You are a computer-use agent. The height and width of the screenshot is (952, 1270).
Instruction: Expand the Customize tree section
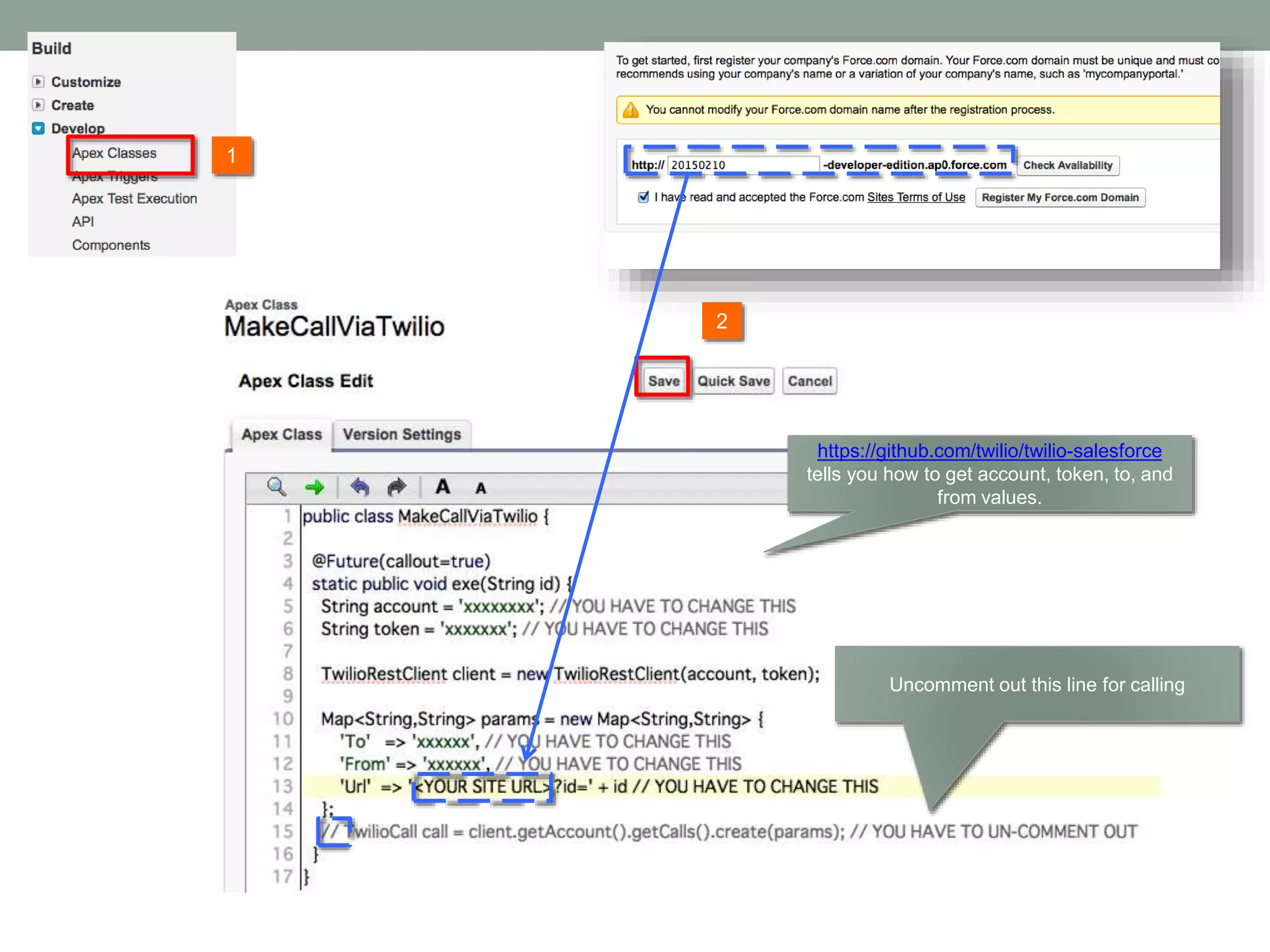pyautogui.click(x=38, y=82)
